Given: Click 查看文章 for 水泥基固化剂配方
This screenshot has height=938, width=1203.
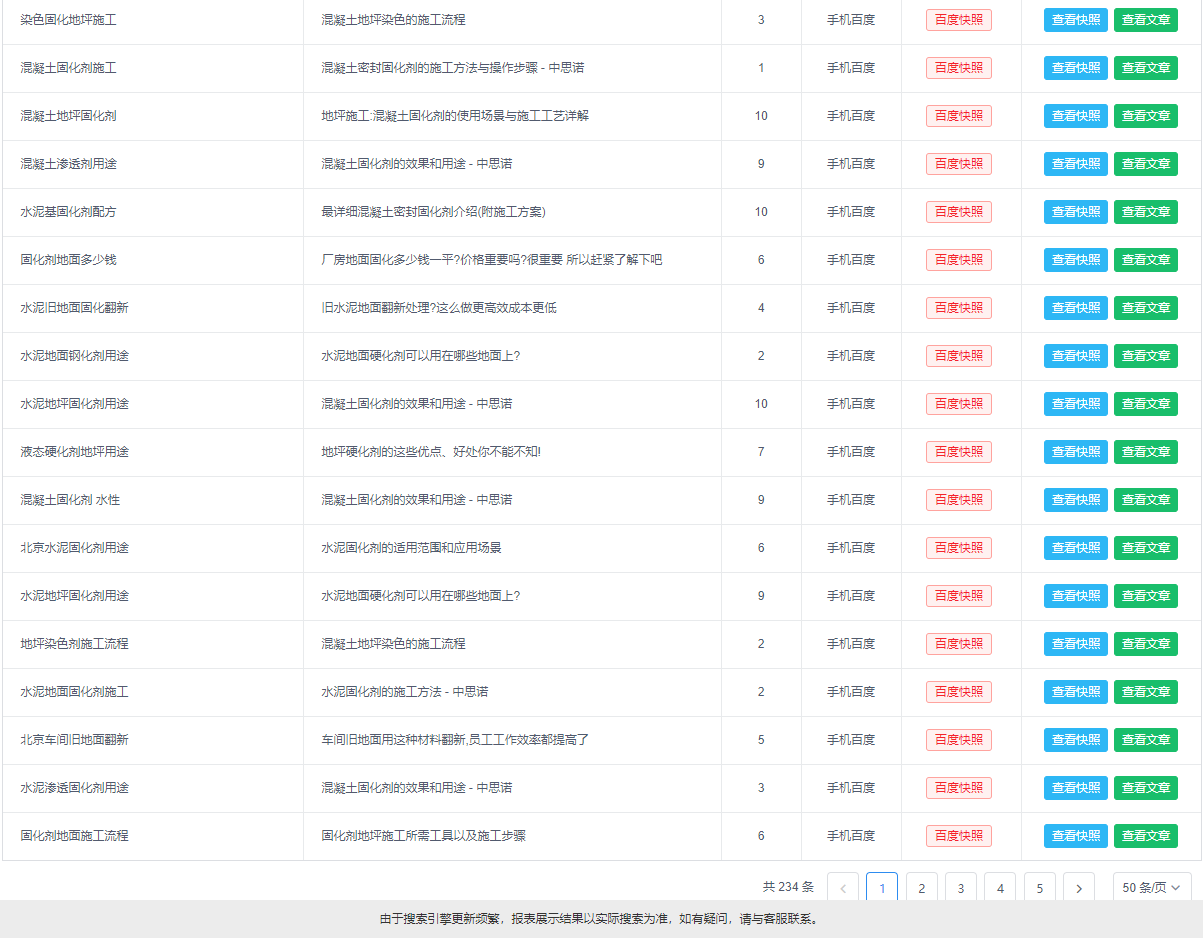Looking at the screenshot, I should (x=1146, y=212).
